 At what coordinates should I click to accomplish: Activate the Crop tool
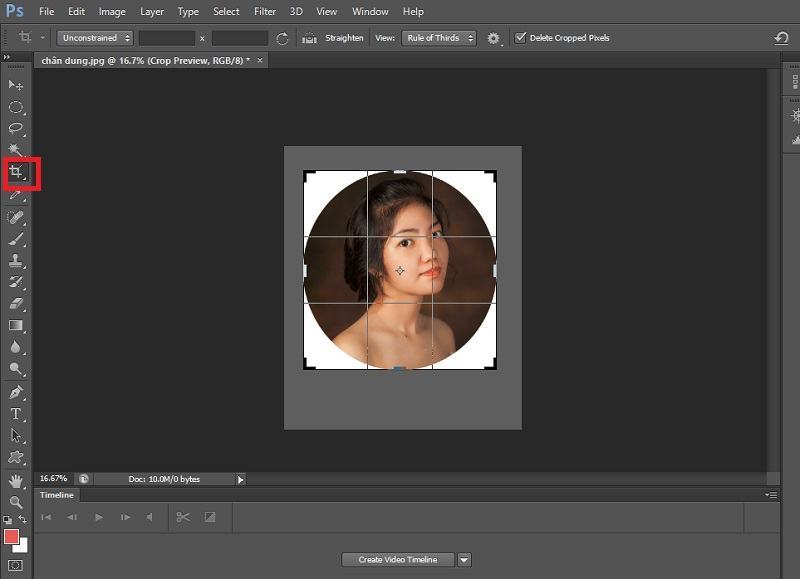coord(16,172)
